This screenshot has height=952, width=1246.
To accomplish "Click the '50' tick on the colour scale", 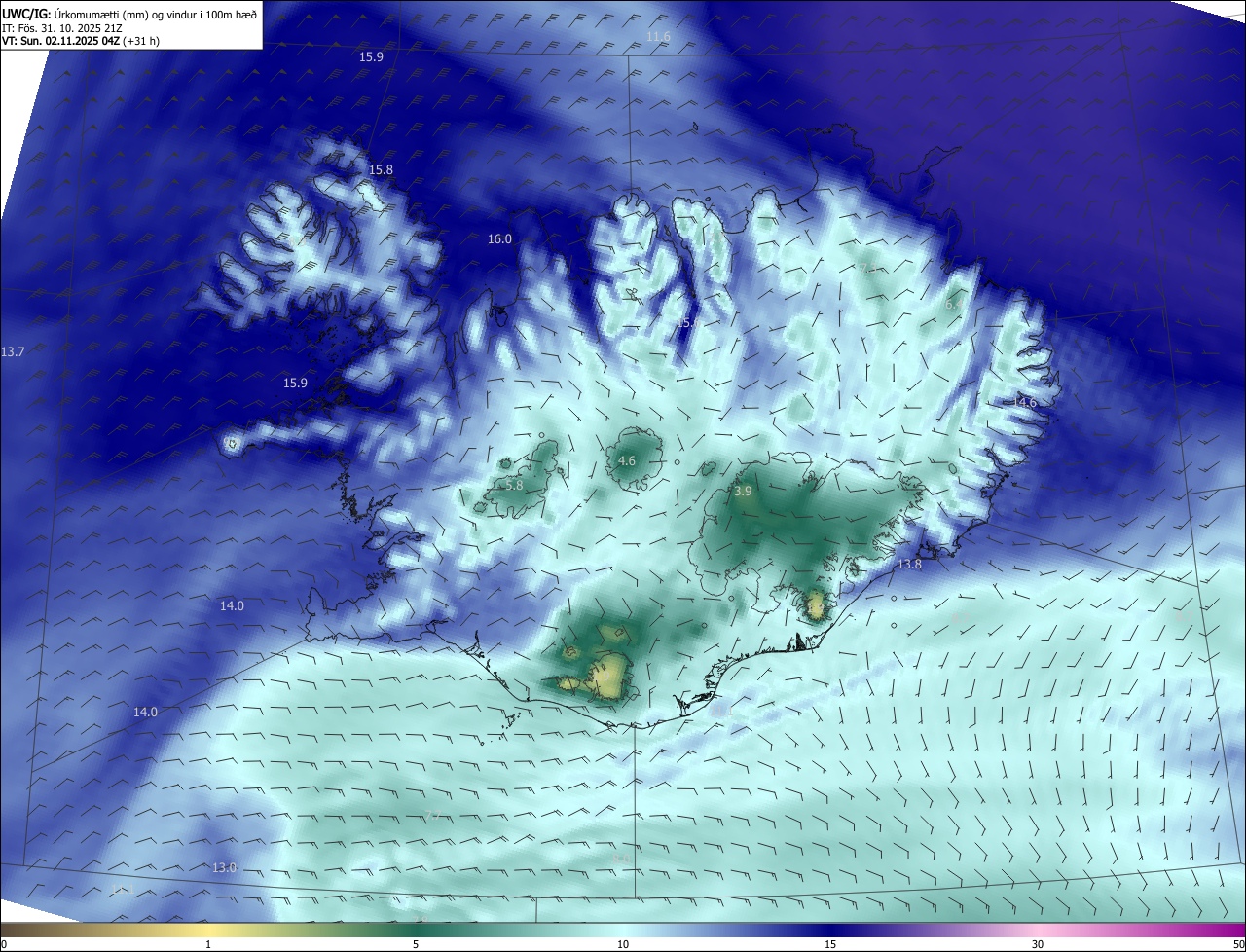I will tap(1238, 945).
